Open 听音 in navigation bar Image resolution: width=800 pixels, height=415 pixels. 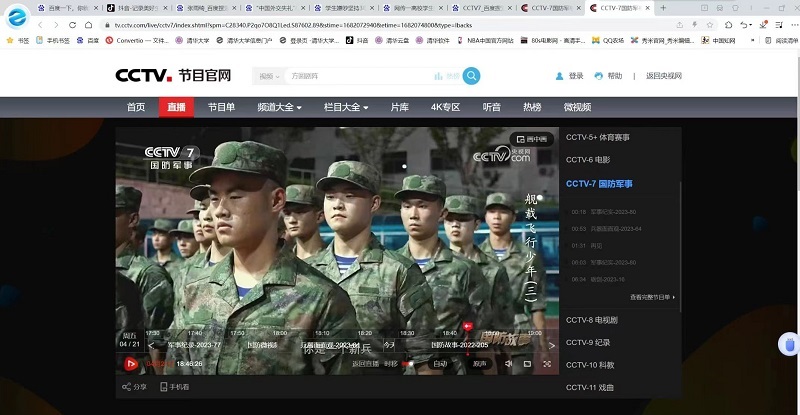click(491, 107)
